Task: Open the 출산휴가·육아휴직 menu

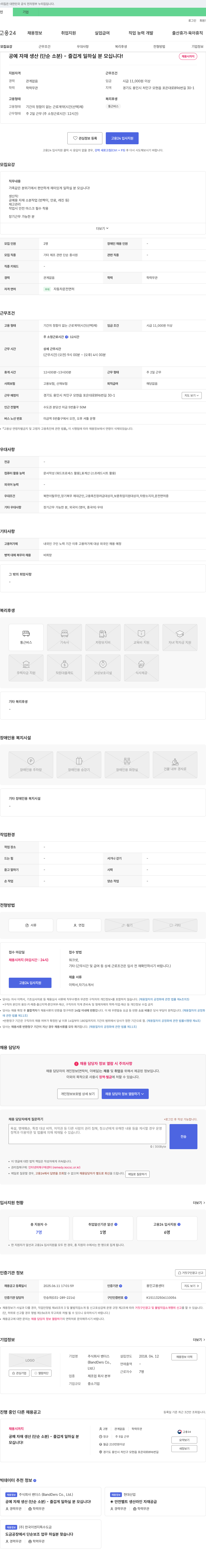Action: 188,33
